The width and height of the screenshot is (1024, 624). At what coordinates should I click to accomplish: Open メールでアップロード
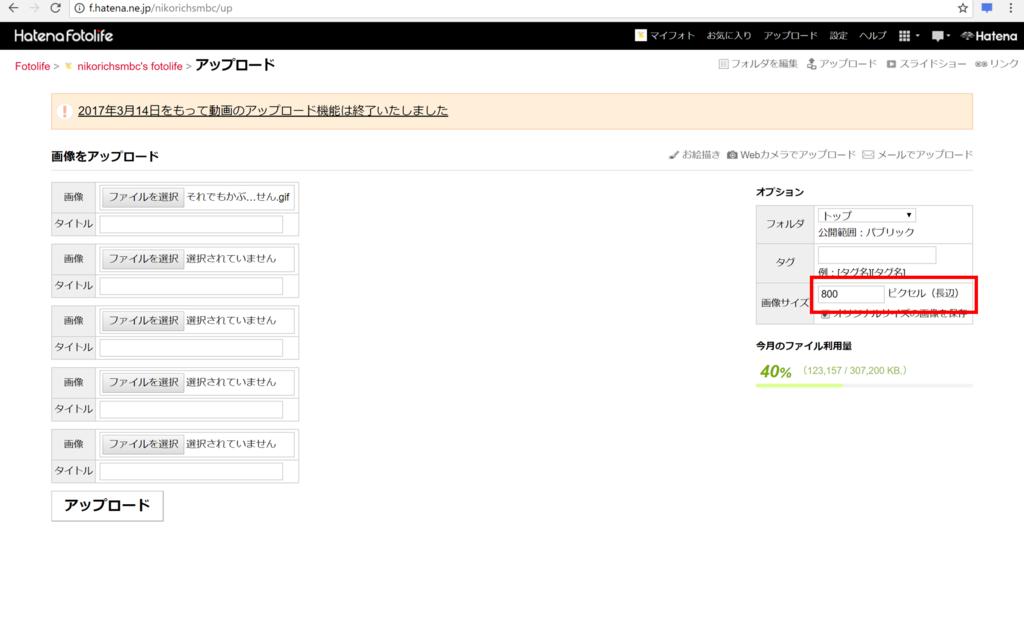pos(918,155)
